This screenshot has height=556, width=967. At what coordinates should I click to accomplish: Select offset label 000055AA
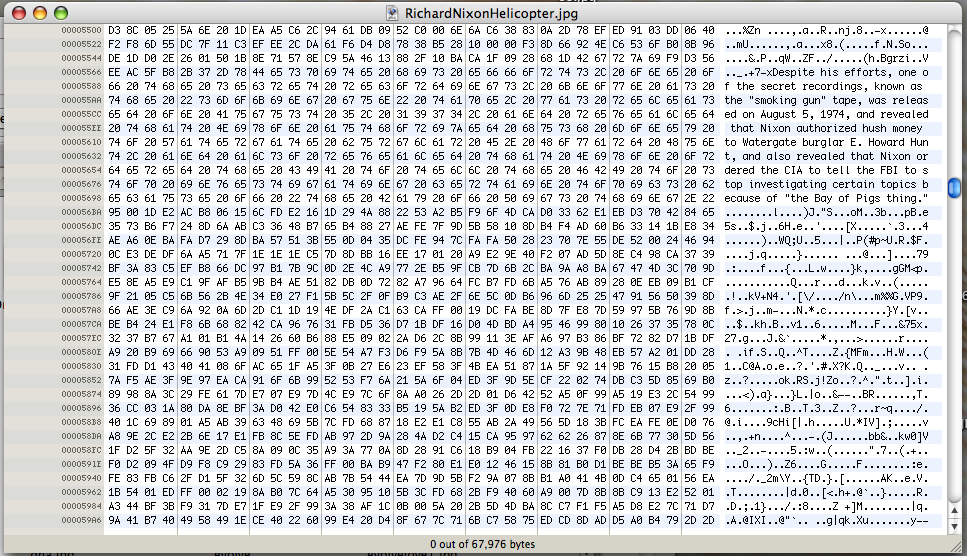(81, 100)
